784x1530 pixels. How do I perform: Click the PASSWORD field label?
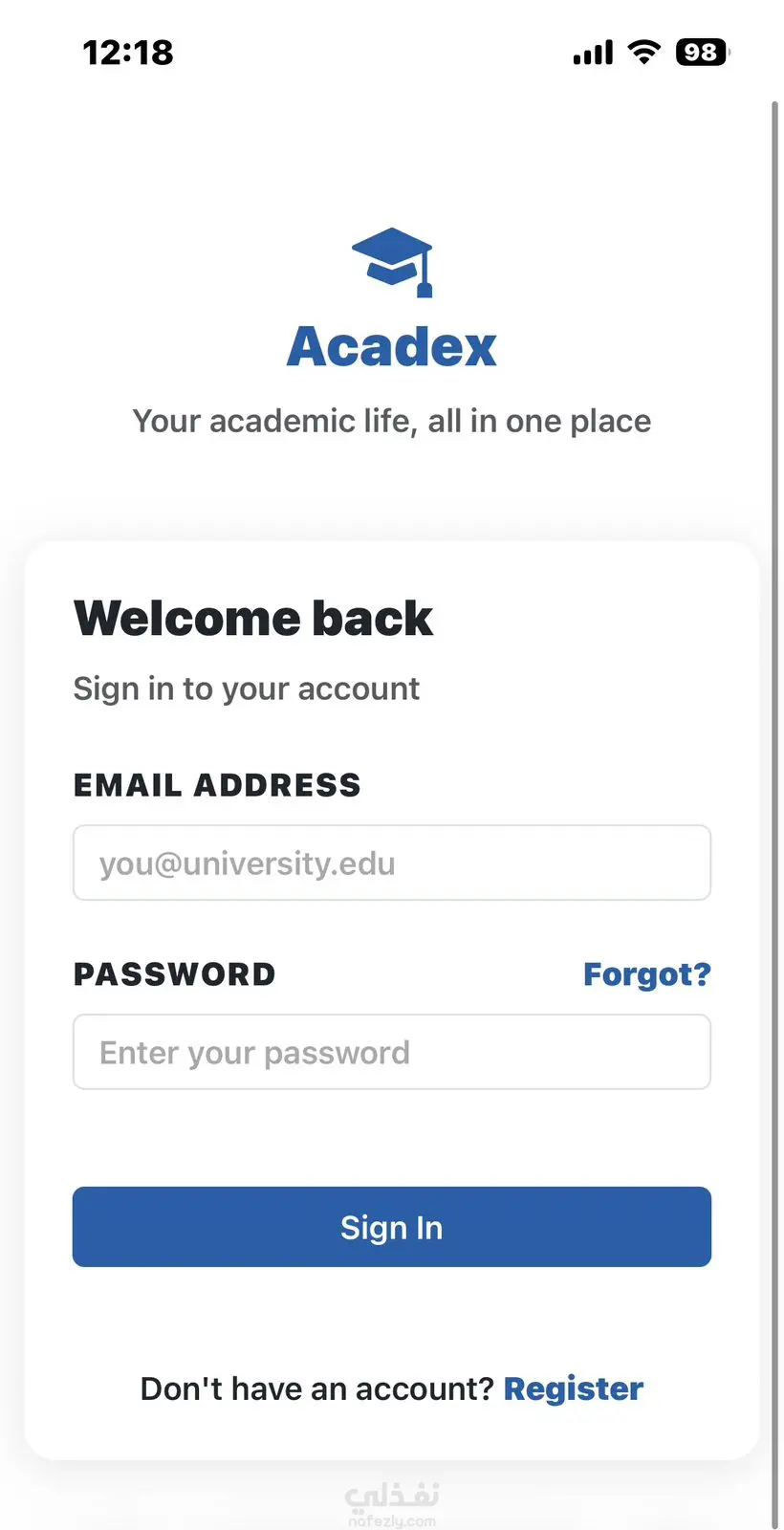(x=175, y=974)
